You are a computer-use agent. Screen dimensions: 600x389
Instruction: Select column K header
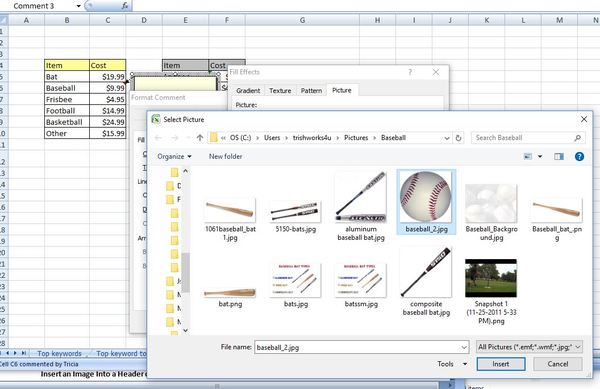coord(486,20)
